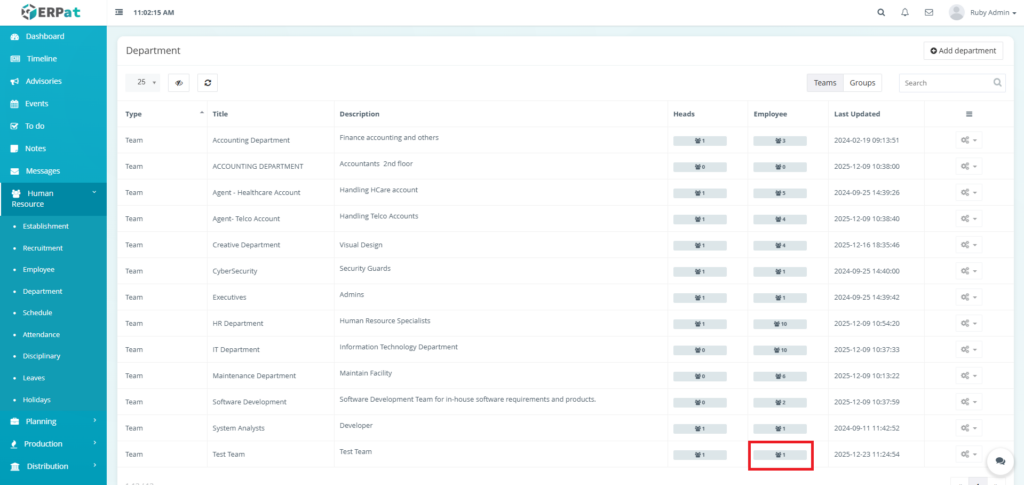Select the Teams view toggle
1024x485 pixels.
tap(825, 83)
